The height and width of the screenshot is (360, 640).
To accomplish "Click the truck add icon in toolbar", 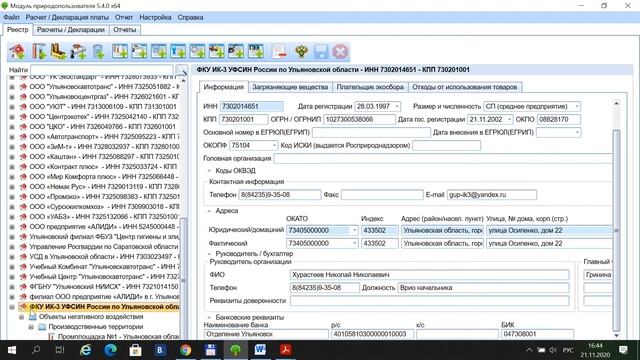I will (78, 51).
